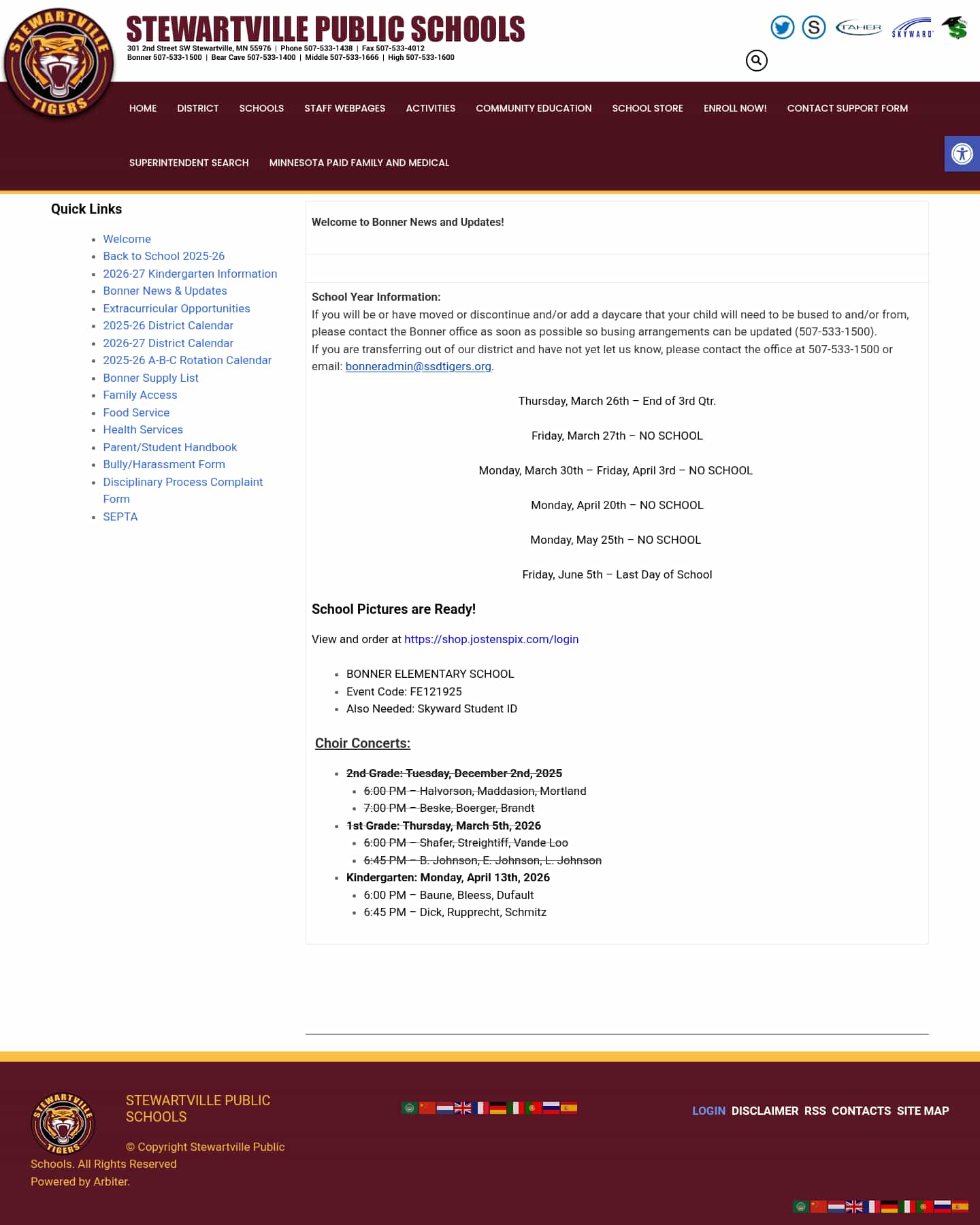Click the Choir Concerts heading
This screenshot has width=980, height=1225.
pyautogui.click(x=363, y=743)
